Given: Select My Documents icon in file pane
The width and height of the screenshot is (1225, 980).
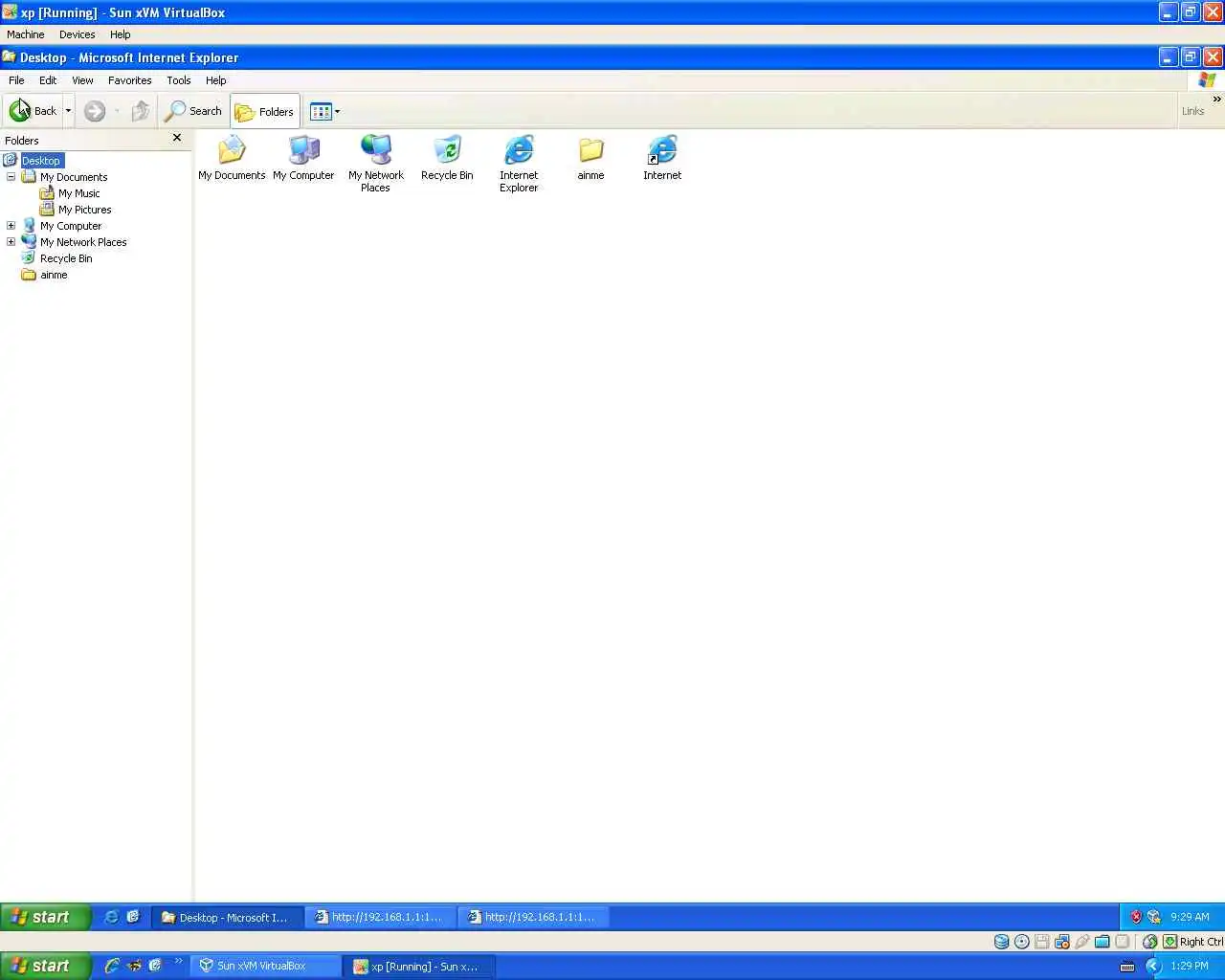Looking at the screenshot, I should pyautogui.click(x=232, y=158).
